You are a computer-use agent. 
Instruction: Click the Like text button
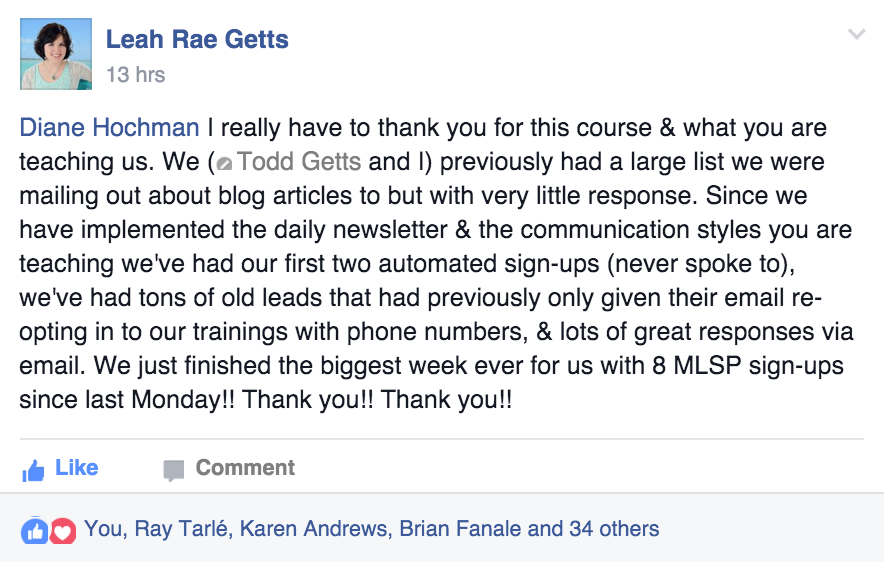point(77,467)
